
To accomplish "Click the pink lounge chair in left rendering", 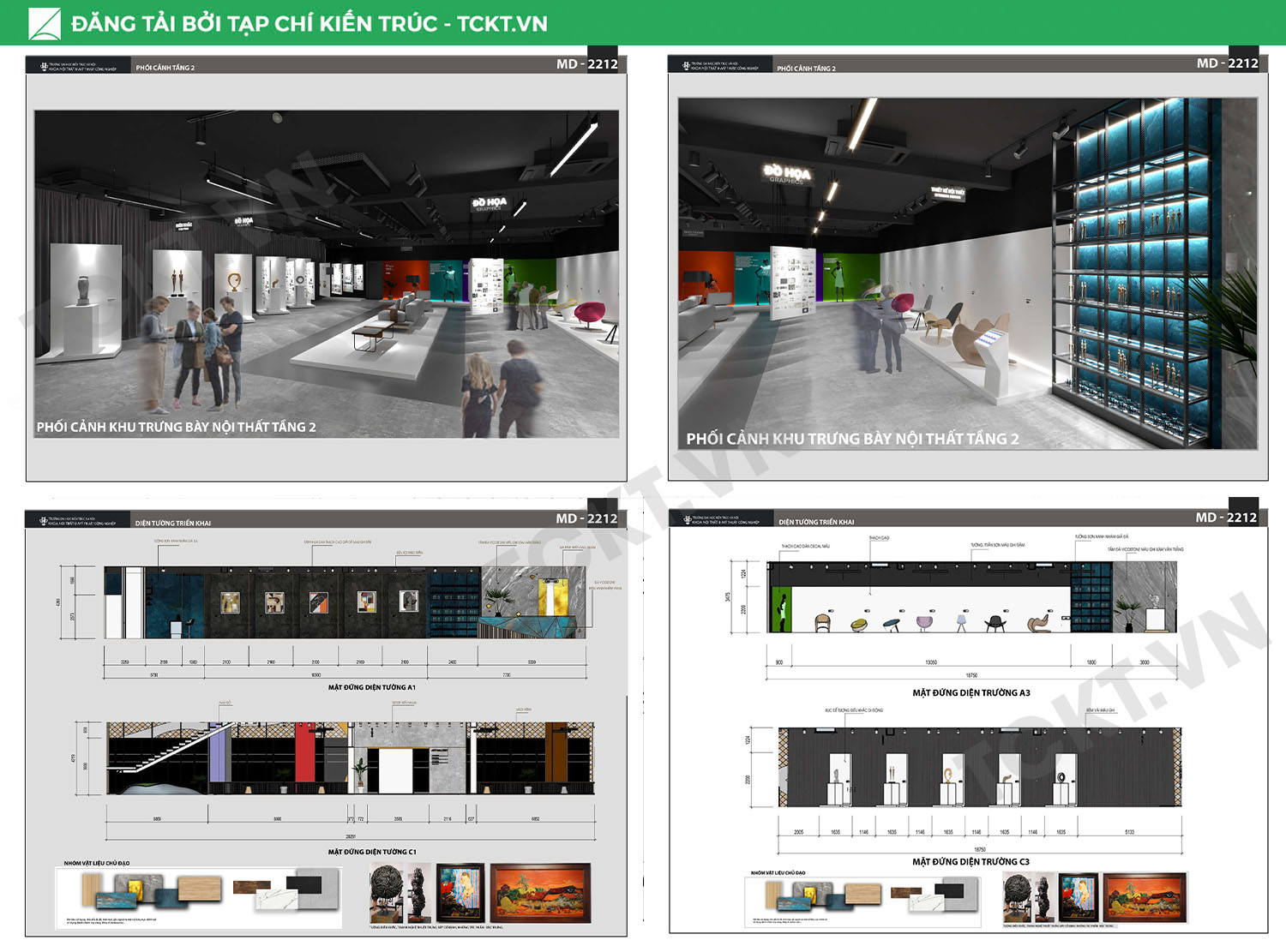I will (588, 313).
